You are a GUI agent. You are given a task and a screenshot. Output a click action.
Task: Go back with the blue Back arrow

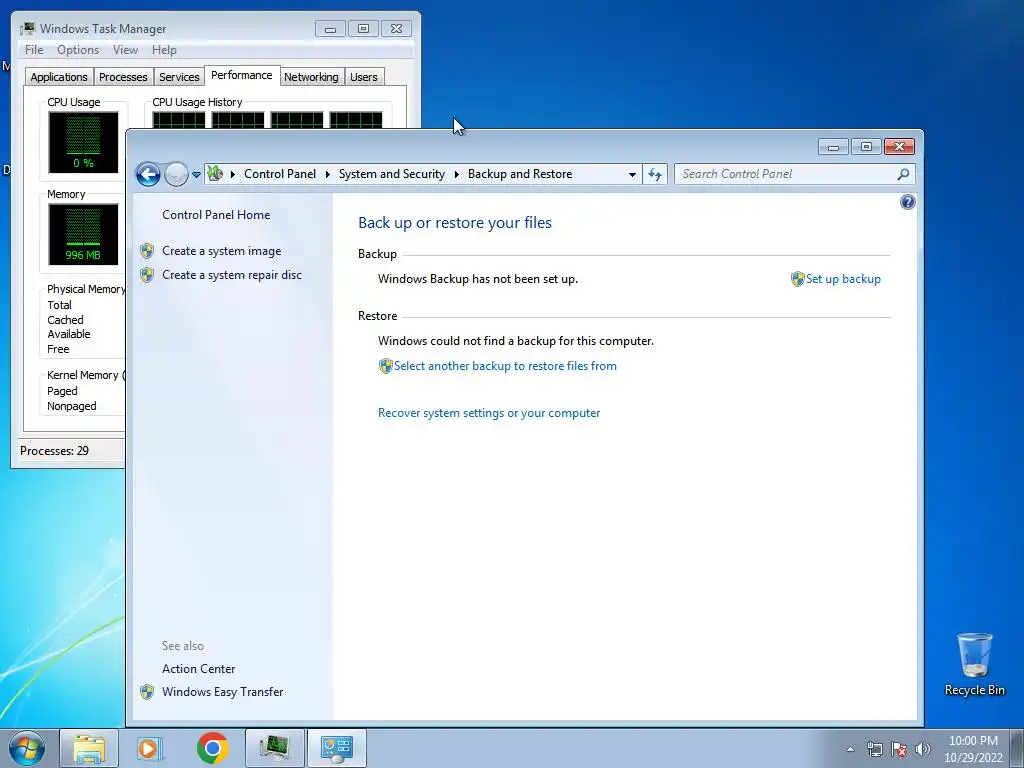148,174
